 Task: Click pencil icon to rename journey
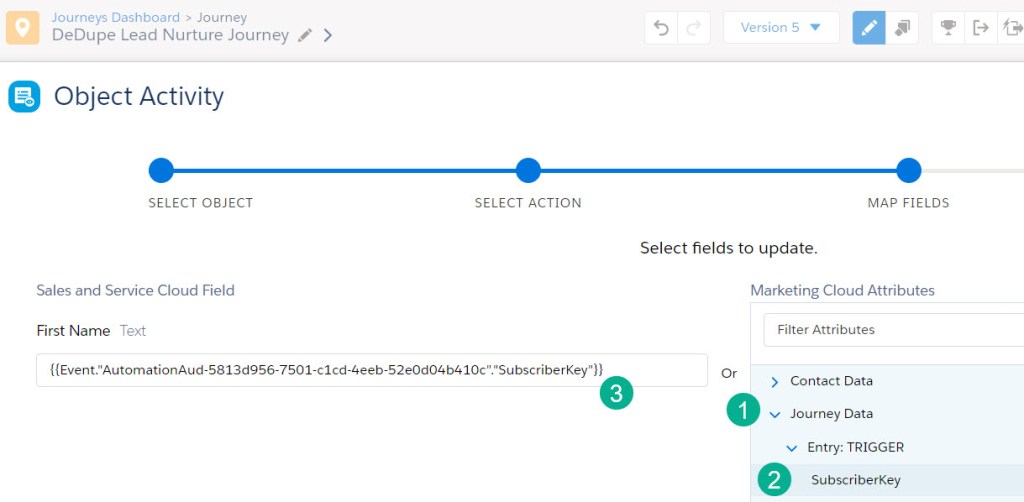click(305, 36)
